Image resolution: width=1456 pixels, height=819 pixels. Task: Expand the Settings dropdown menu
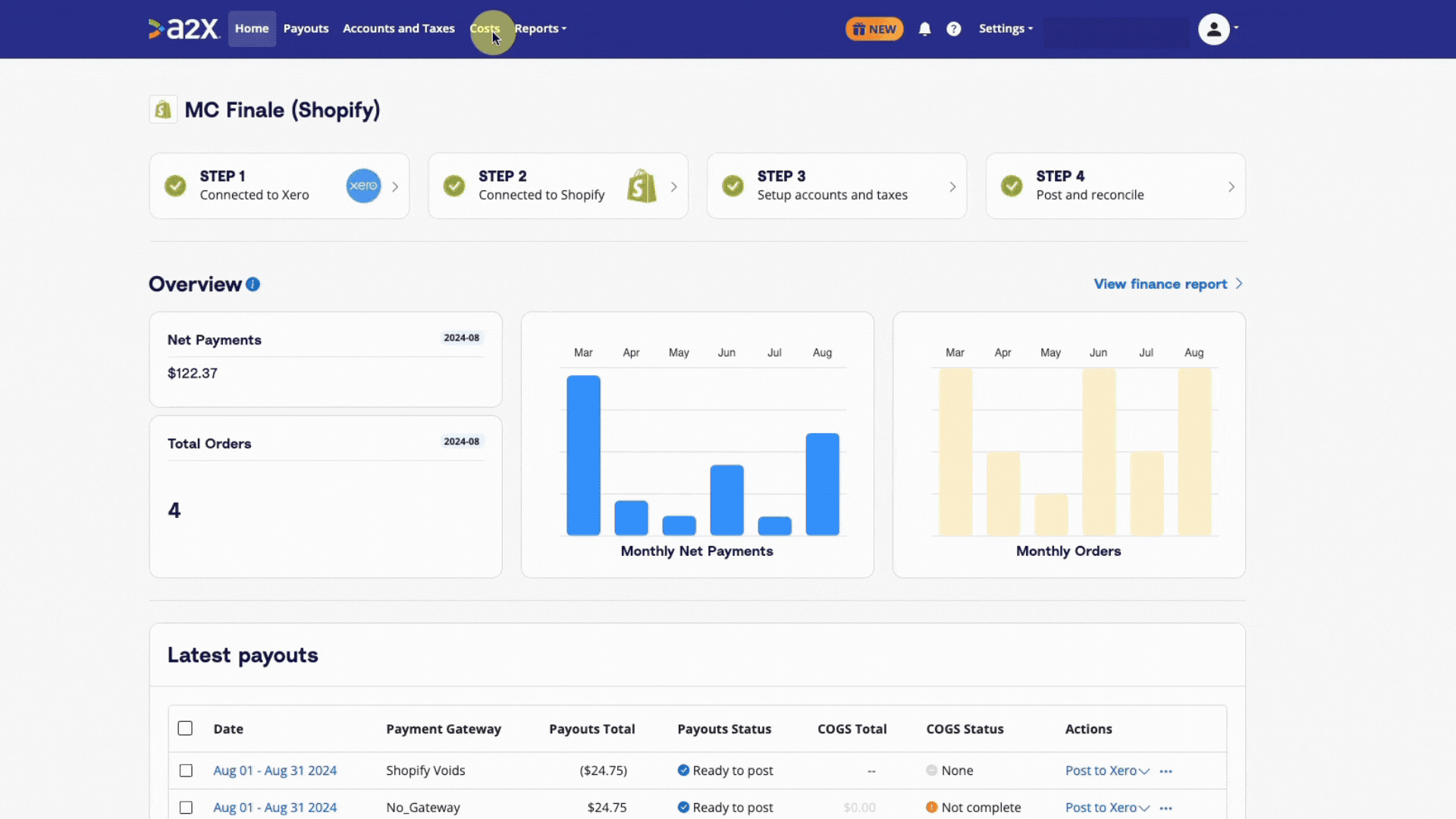[x=1005, y=28]
